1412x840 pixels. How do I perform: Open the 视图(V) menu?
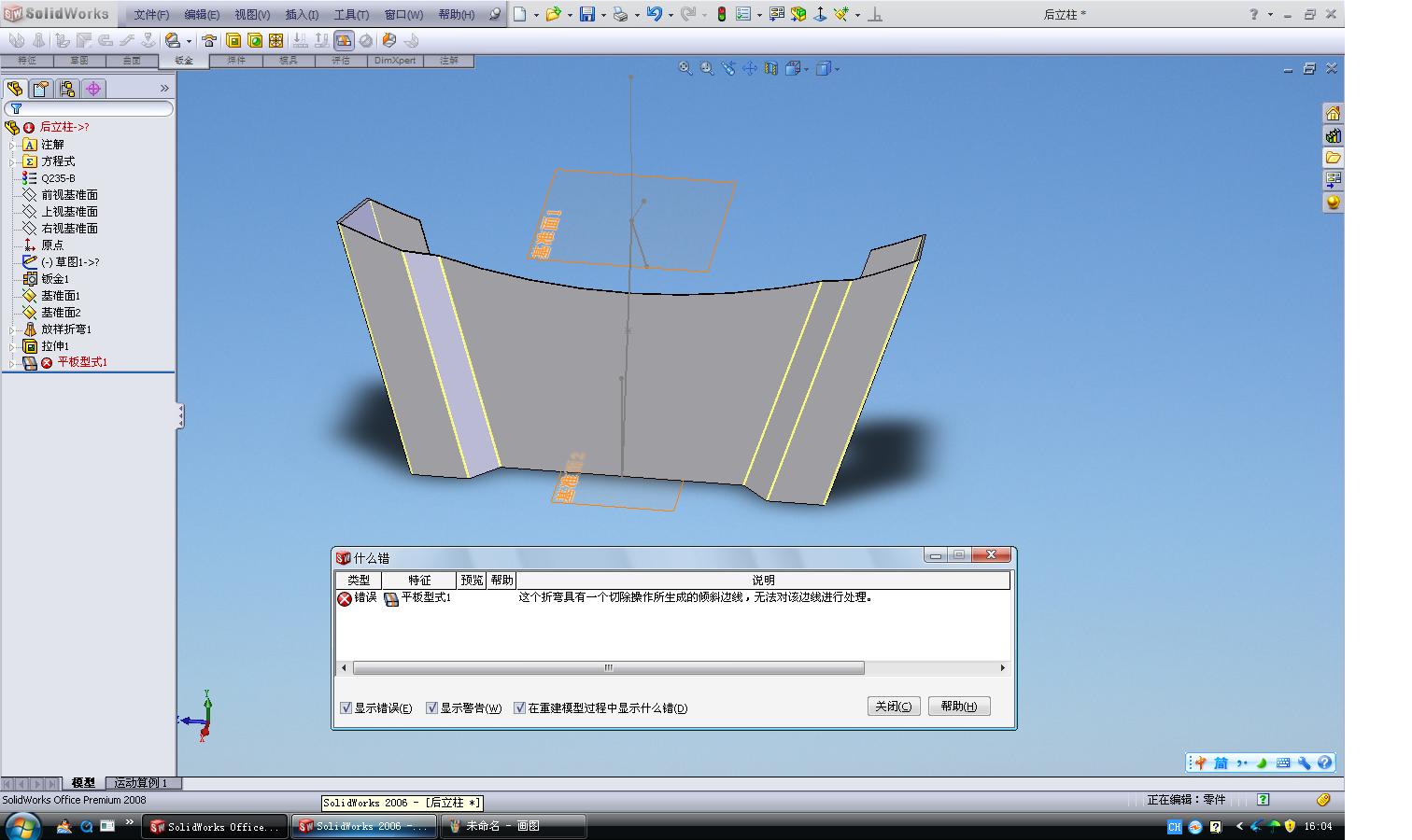click(252, 15)
